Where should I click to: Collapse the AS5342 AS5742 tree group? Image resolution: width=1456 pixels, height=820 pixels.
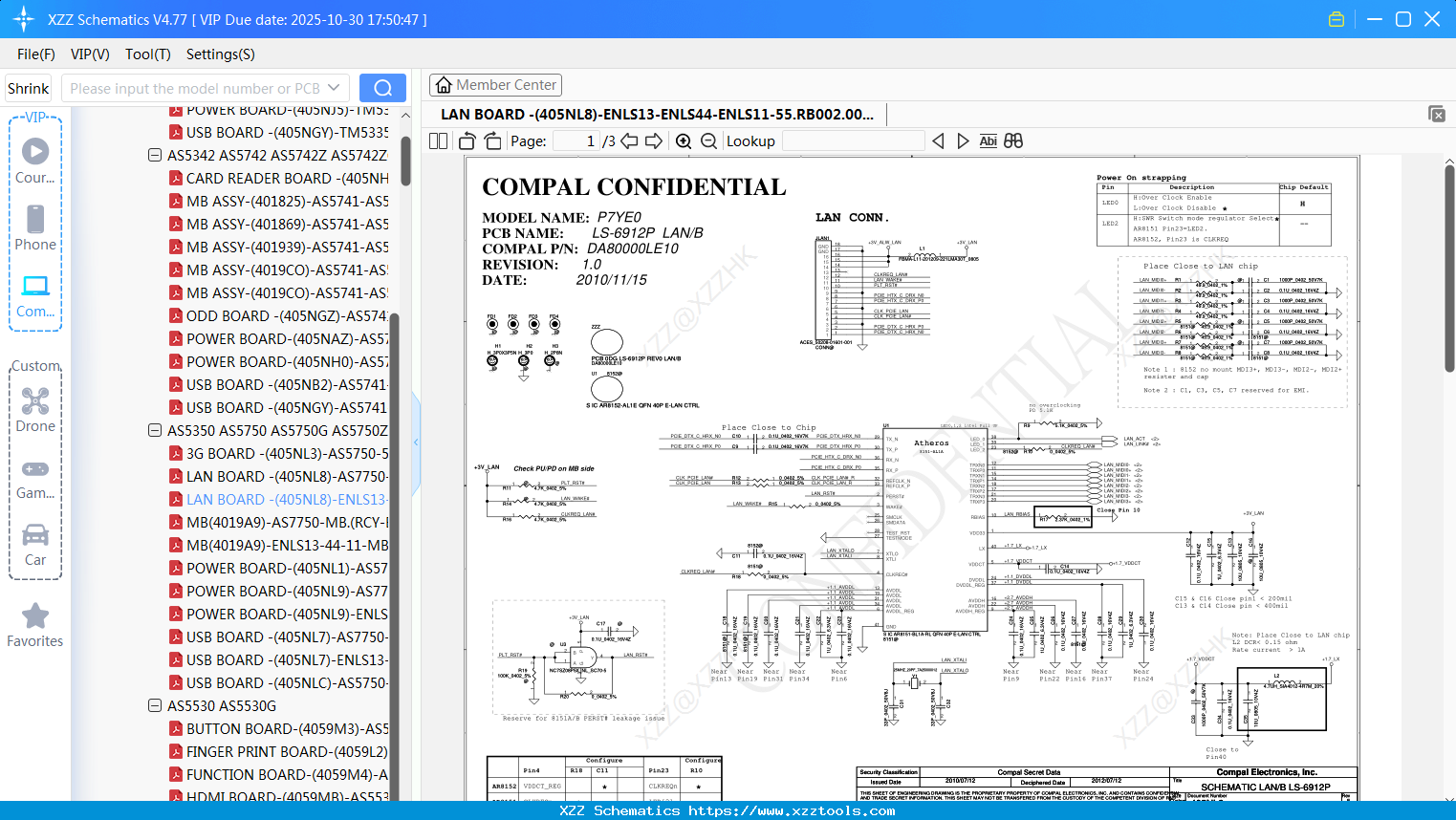155,155
